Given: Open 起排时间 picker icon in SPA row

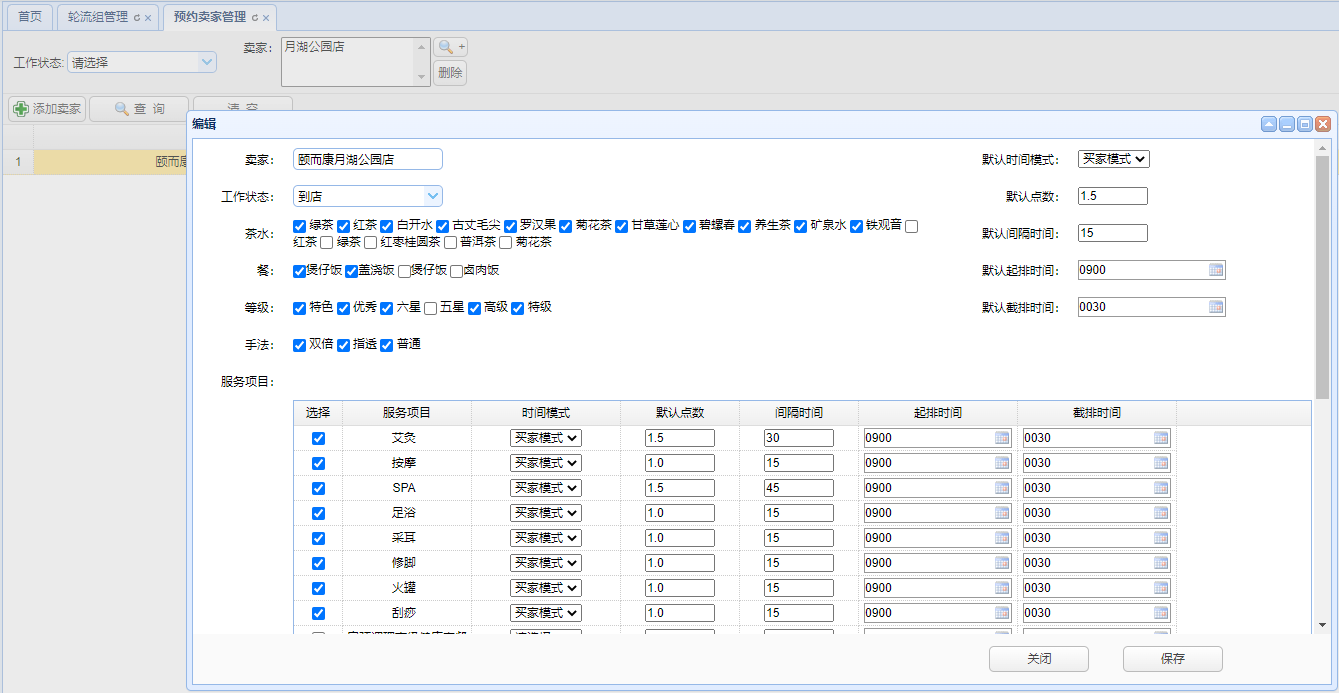Looking at the screenshot, I should [1002, 488].
